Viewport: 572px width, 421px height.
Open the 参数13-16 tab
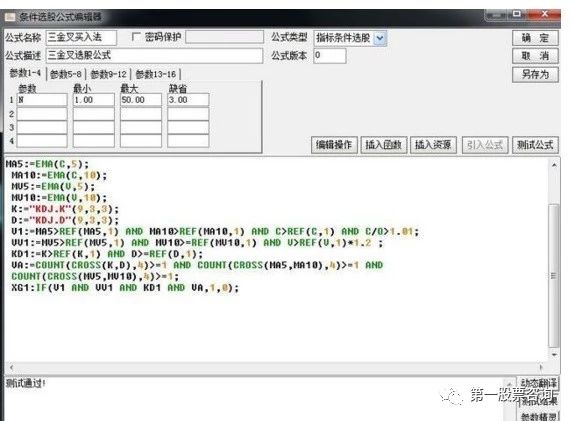(156, 74)
